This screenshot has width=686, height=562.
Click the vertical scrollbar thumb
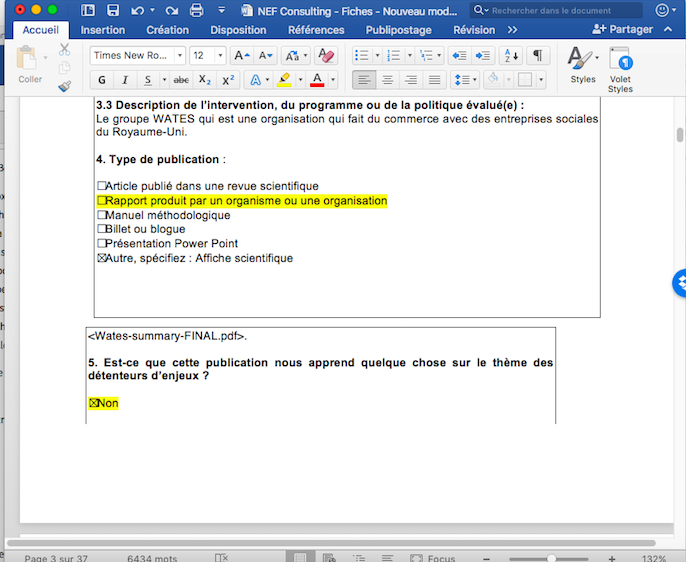[x=679, y=135]
